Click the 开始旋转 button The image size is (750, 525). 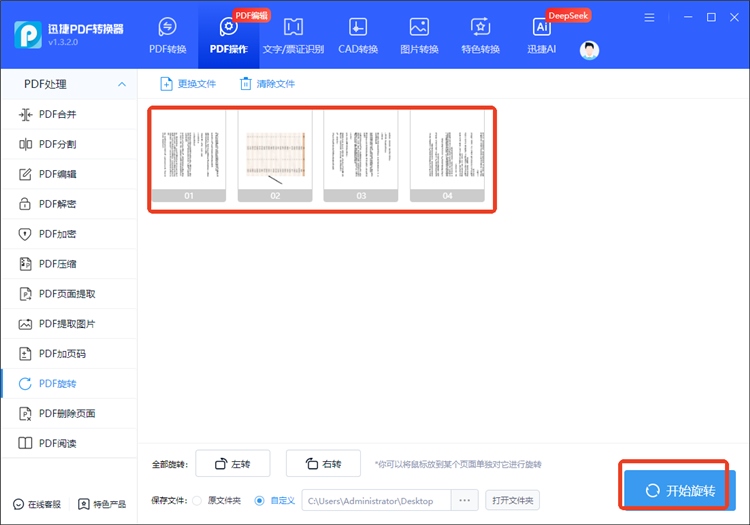[x=680, y=491]
